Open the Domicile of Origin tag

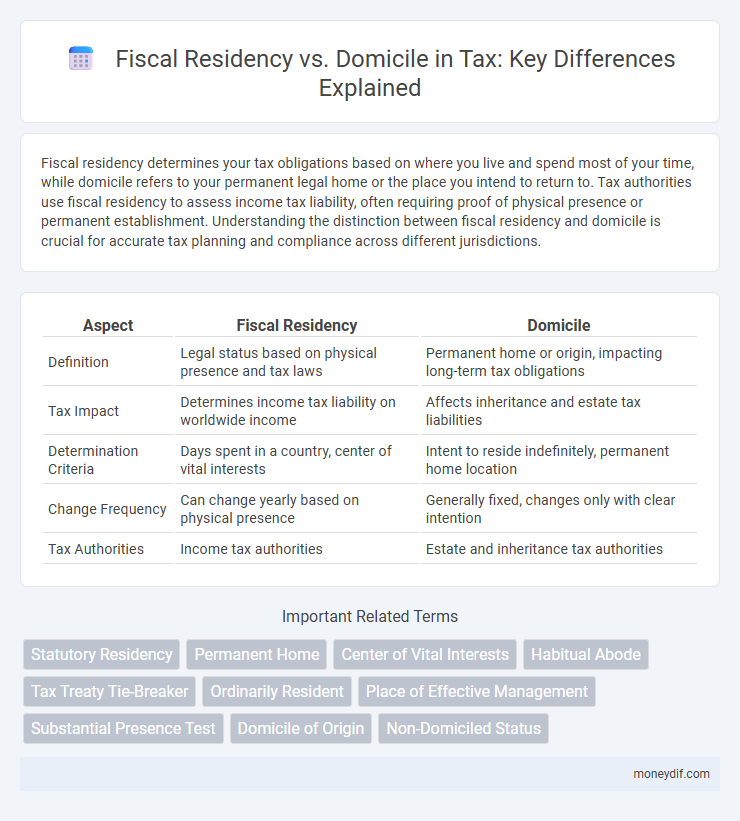tap(301, 729)
